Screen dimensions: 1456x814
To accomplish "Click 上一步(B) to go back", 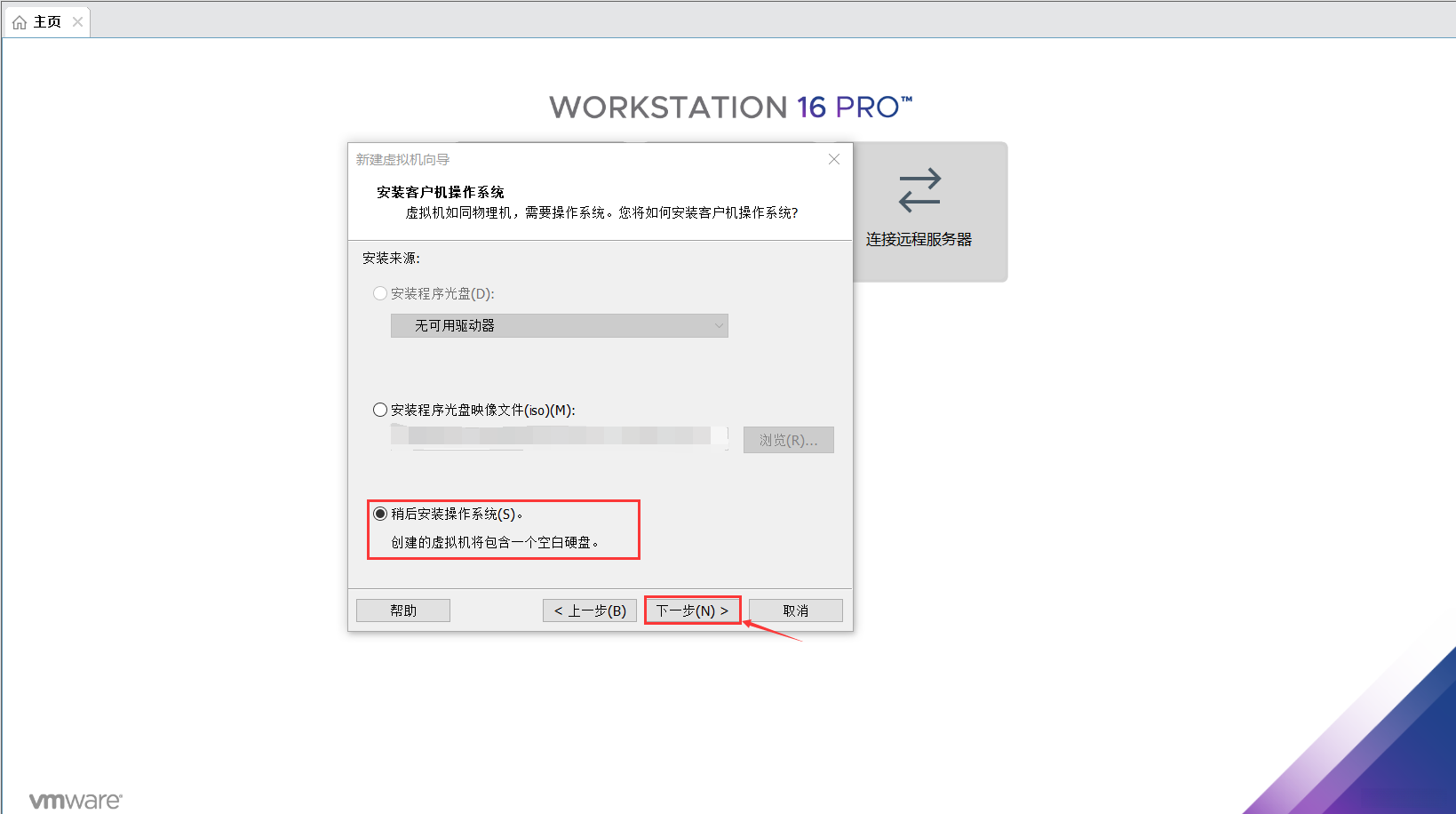I will [589, 610].
